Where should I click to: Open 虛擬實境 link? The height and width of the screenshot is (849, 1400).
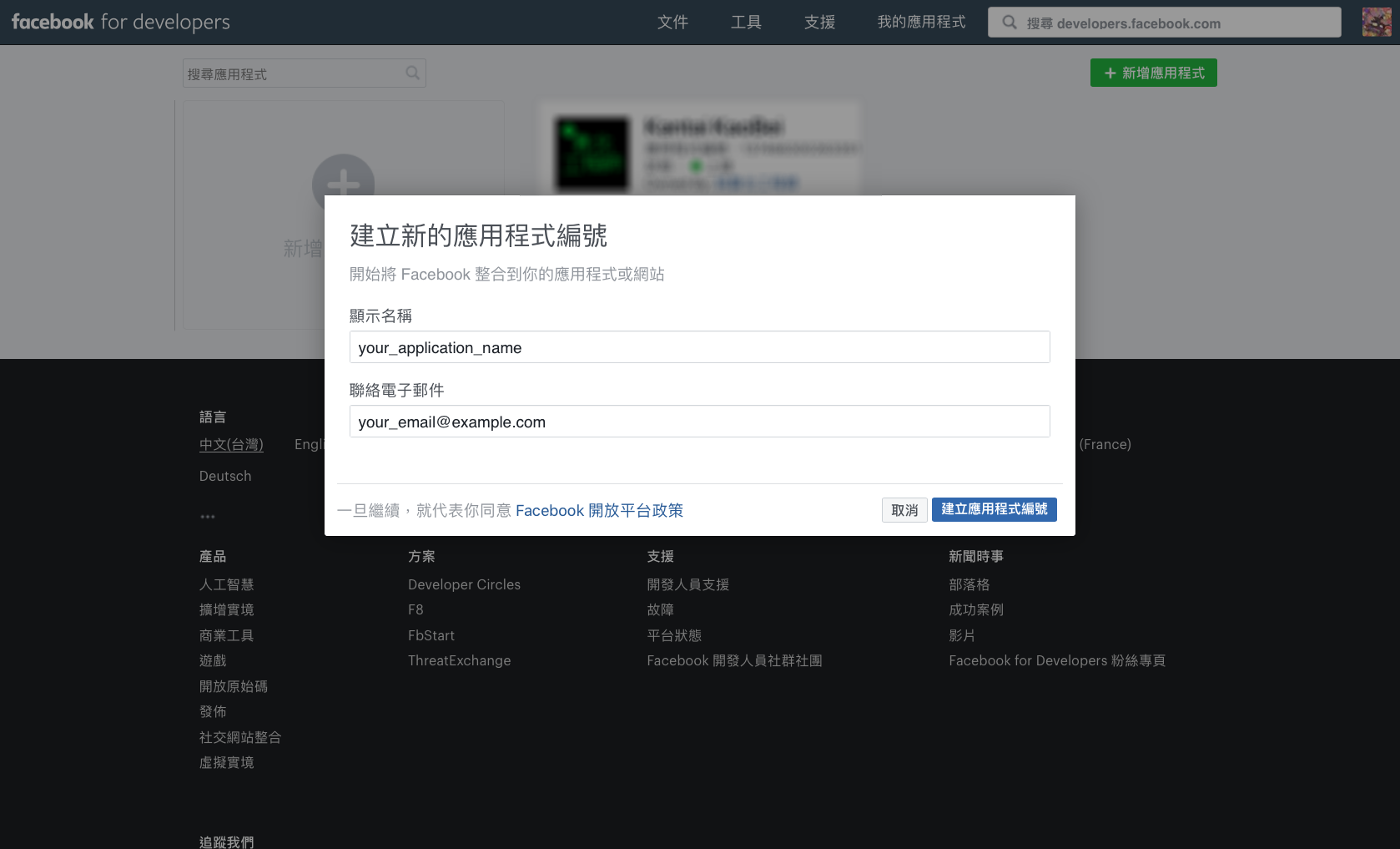[226, 763]
